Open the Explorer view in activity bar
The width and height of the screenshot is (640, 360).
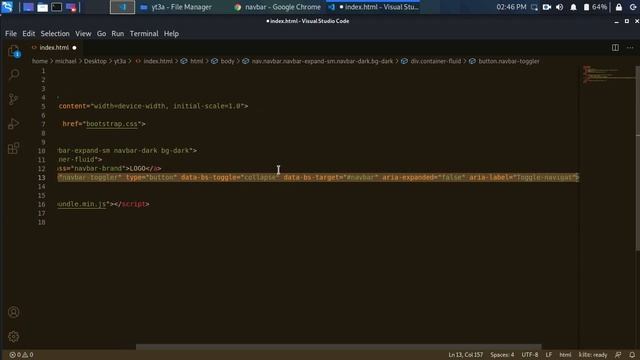pyautogui.click(x=14, y=51)
